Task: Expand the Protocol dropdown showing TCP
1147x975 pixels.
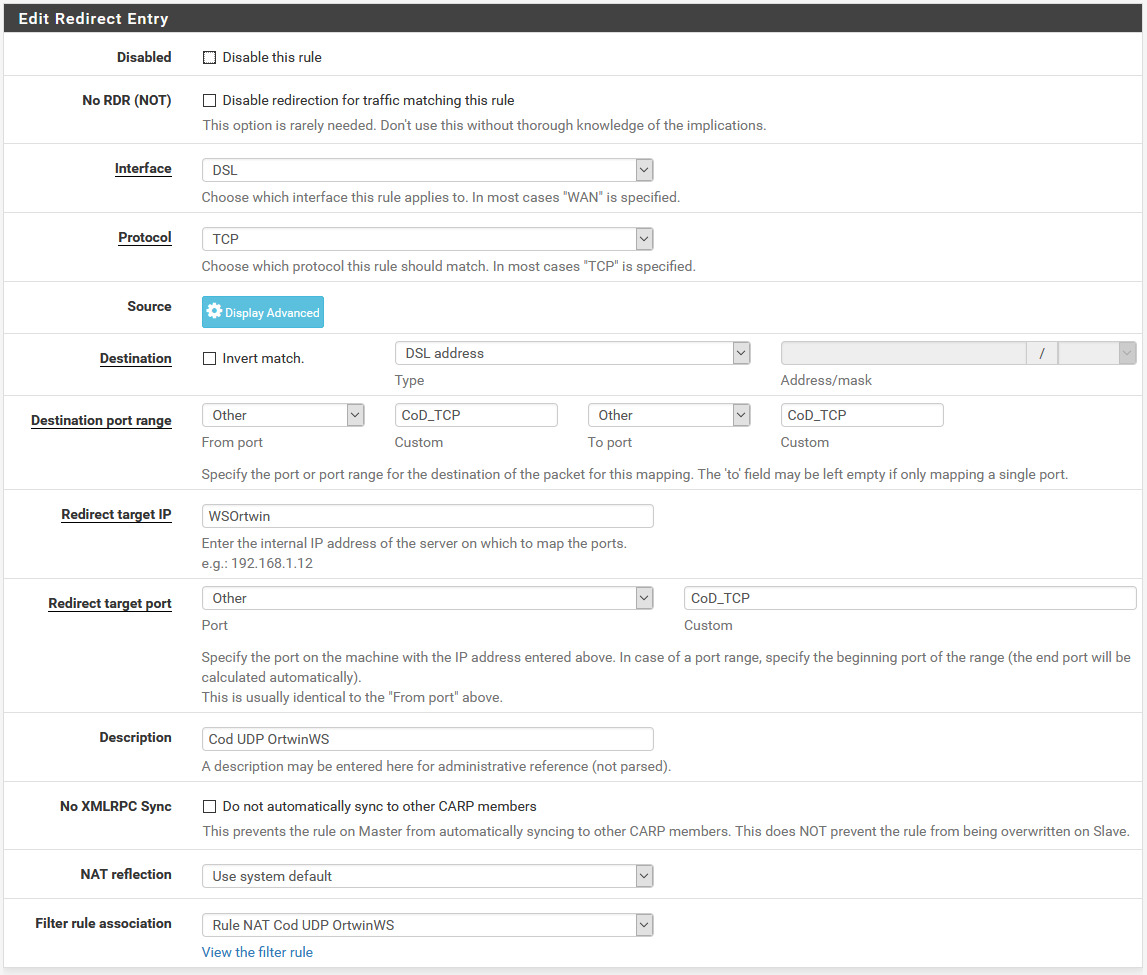Action: (427, 239)
